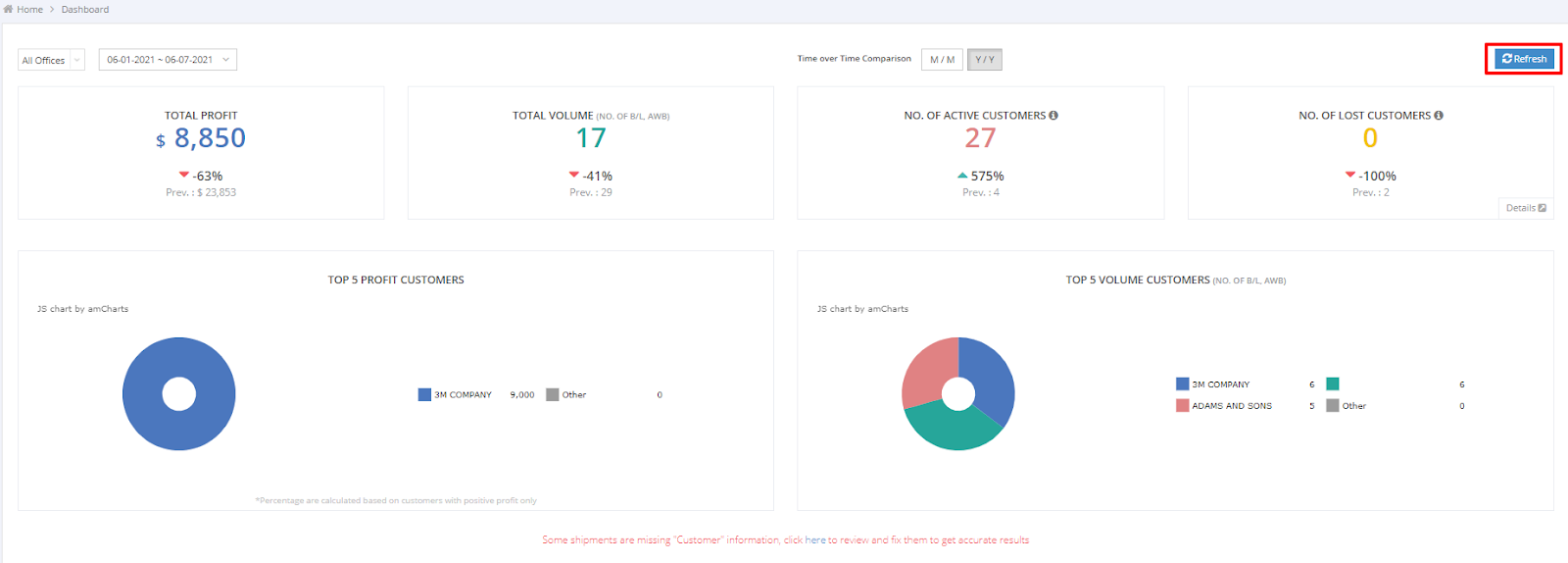Click the Home breadcrumb house icon
Image resolution: width=1568 pixels, height=563 pixels.
click(8, 9)
